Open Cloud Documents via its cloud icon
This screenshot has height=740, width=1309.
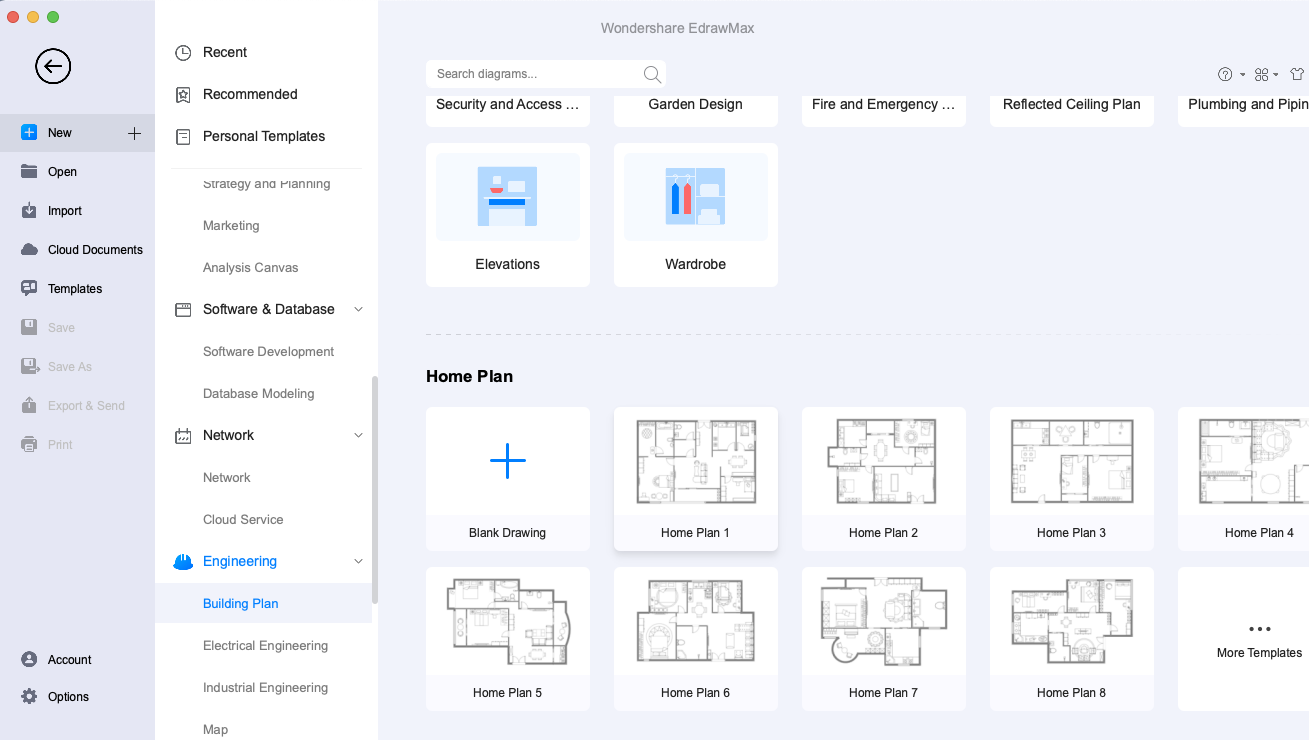tap(30, 249)
